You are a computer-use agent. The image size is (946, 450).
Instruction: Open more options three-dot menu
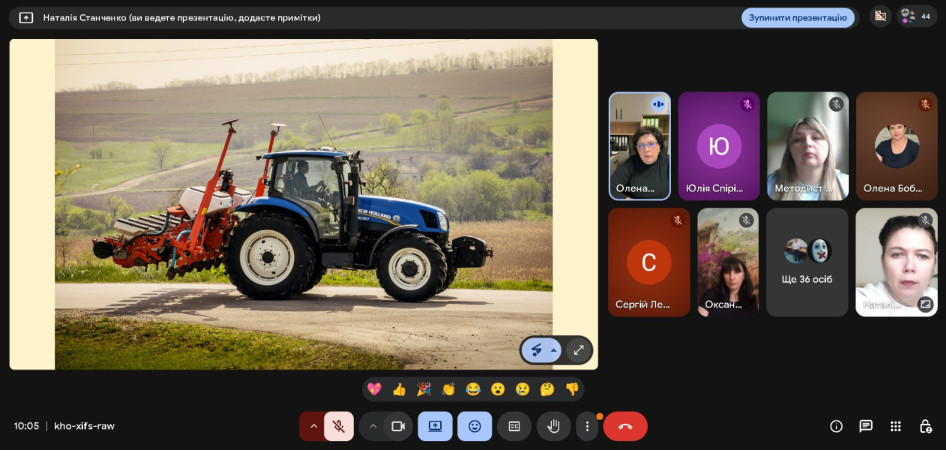click(587, 426)
